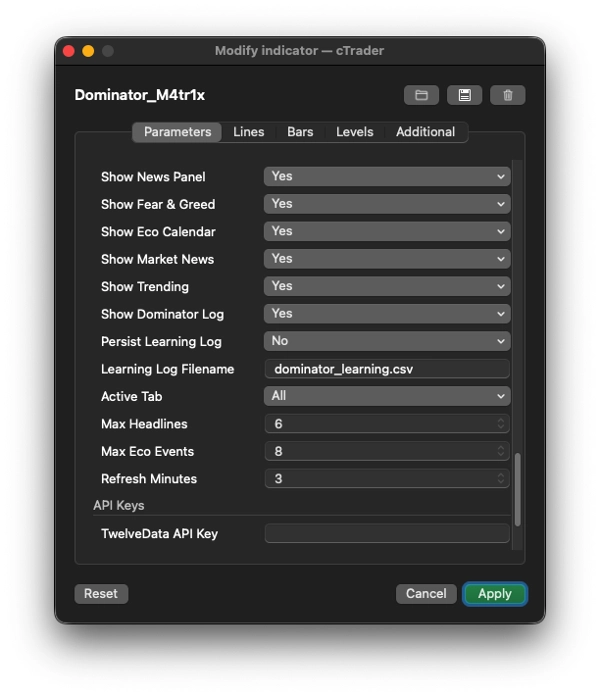This screenshot has height=696, width=600.
Task: Open the Show News Panel dropdown
Action: 387,176
